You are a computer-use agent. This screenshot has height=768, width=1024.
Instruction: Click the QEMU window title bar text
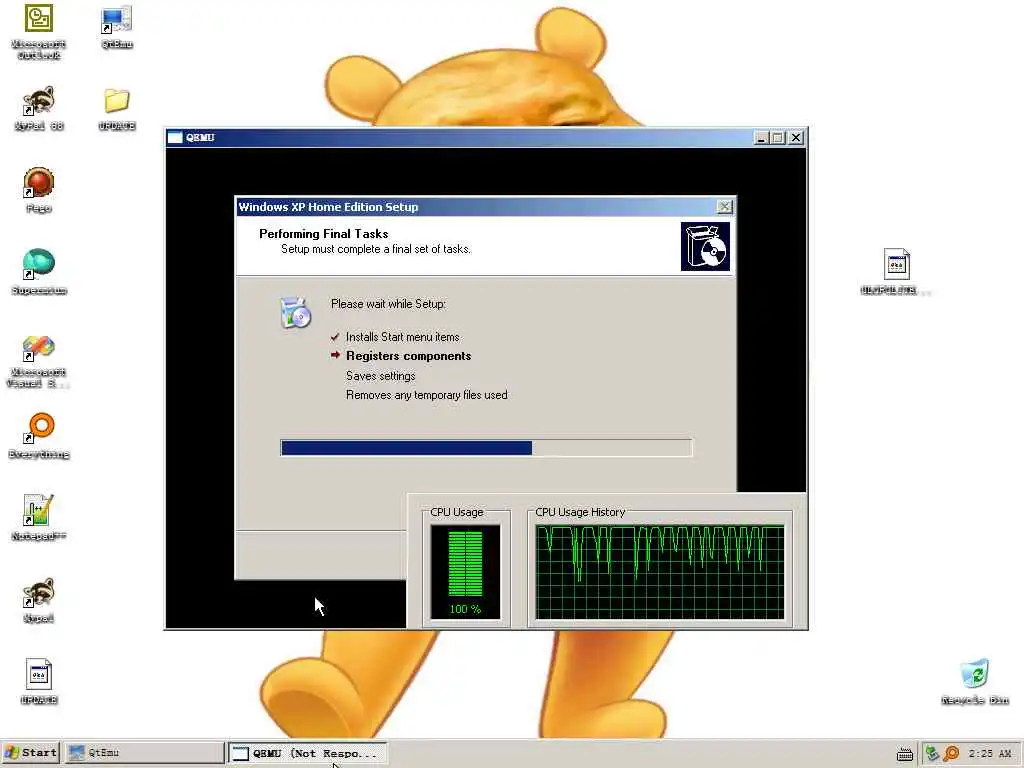point(200,137)
